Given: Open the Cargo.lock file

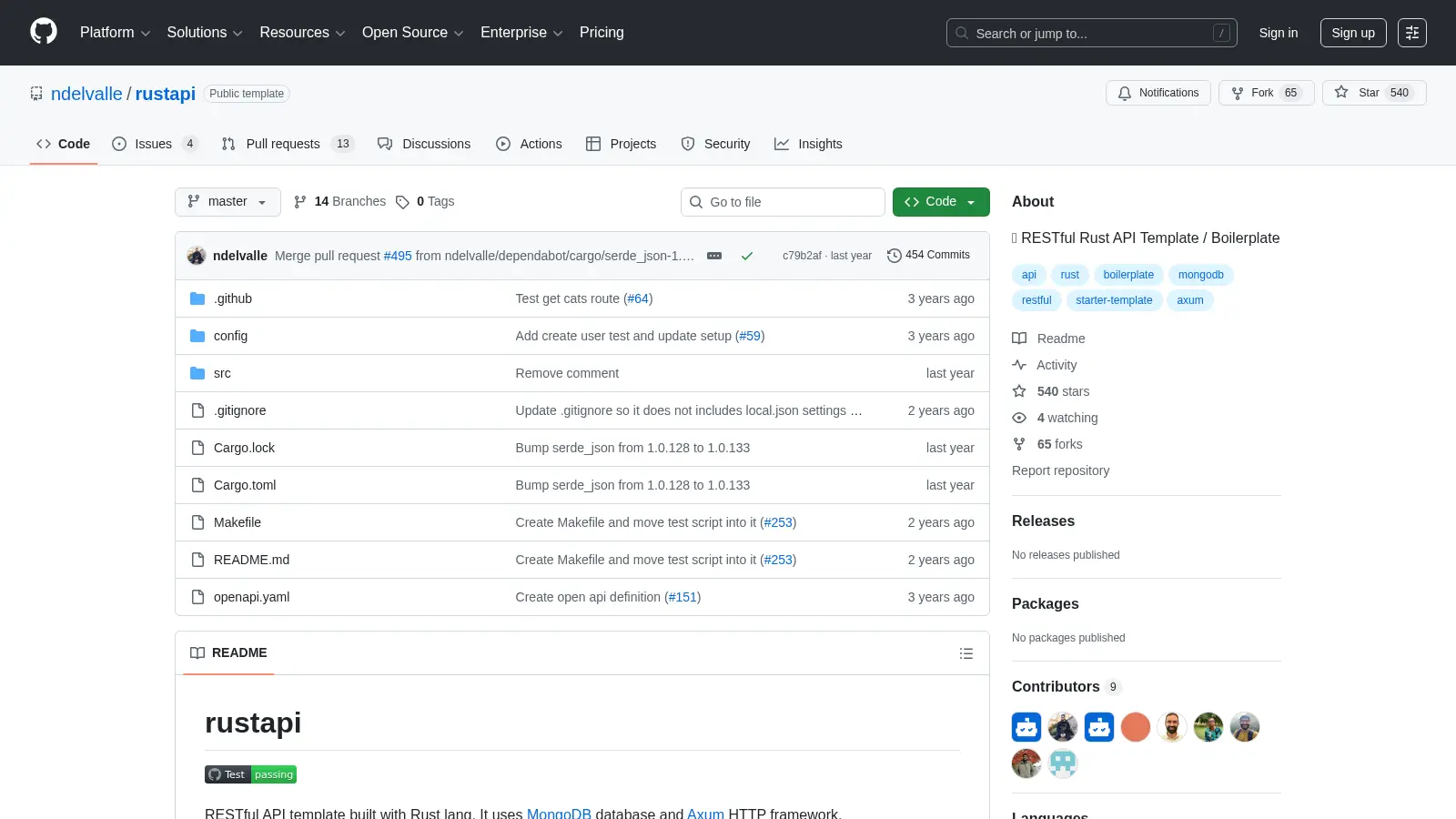Looking at the screenshot, I should point(244,448).
